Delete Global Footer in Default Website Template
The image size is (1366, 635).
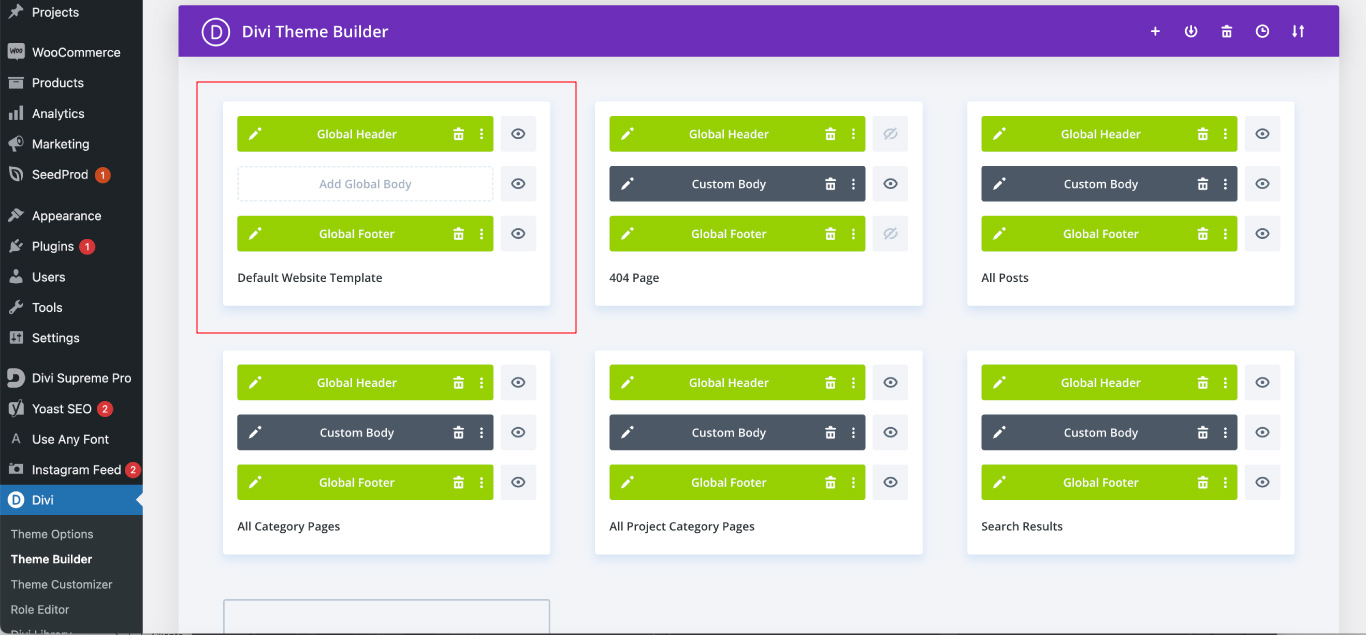point(458,234)
